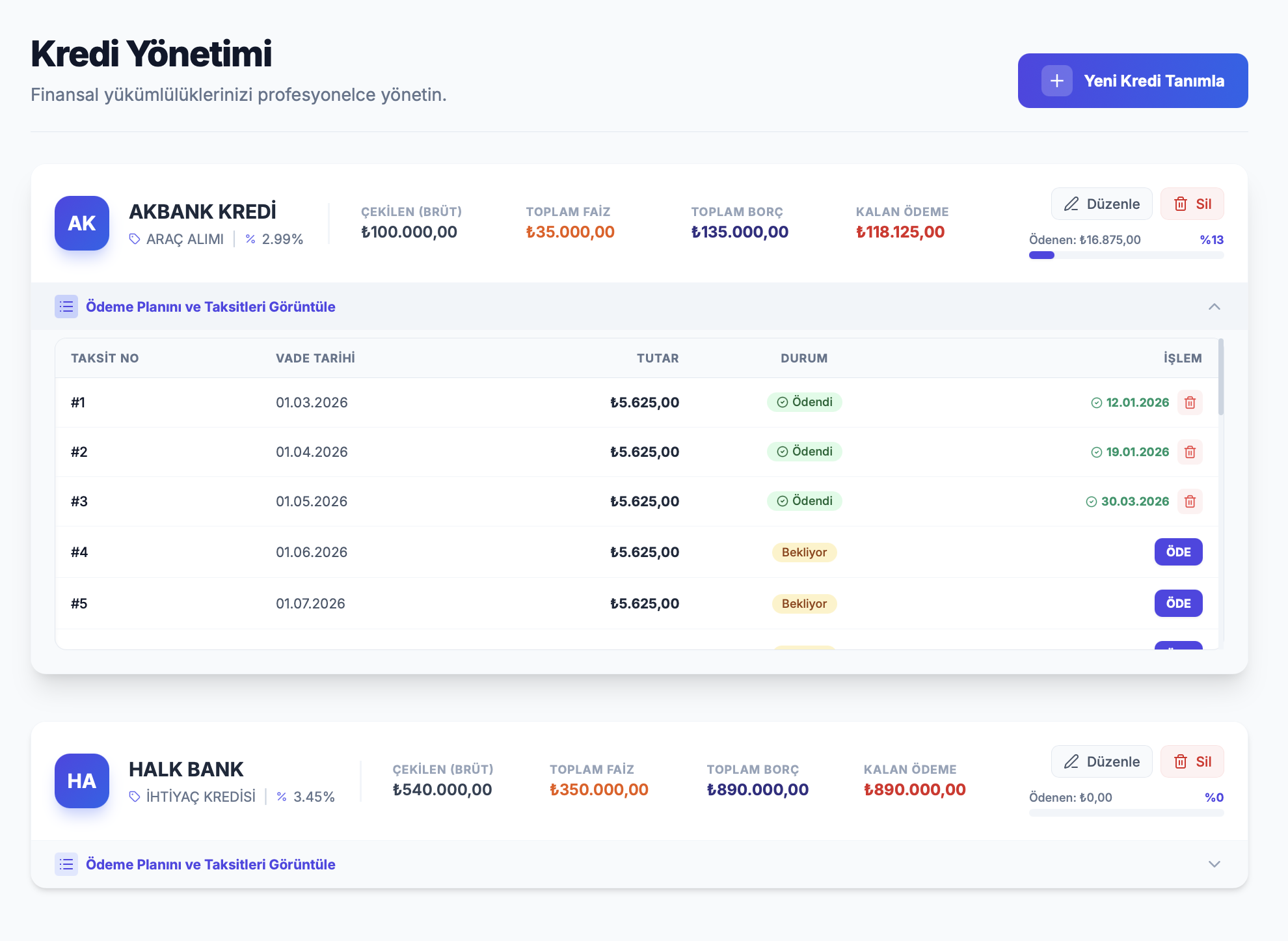Edit HALK BANK loan with Düzenle
1288x941 pixels.
1101,761
